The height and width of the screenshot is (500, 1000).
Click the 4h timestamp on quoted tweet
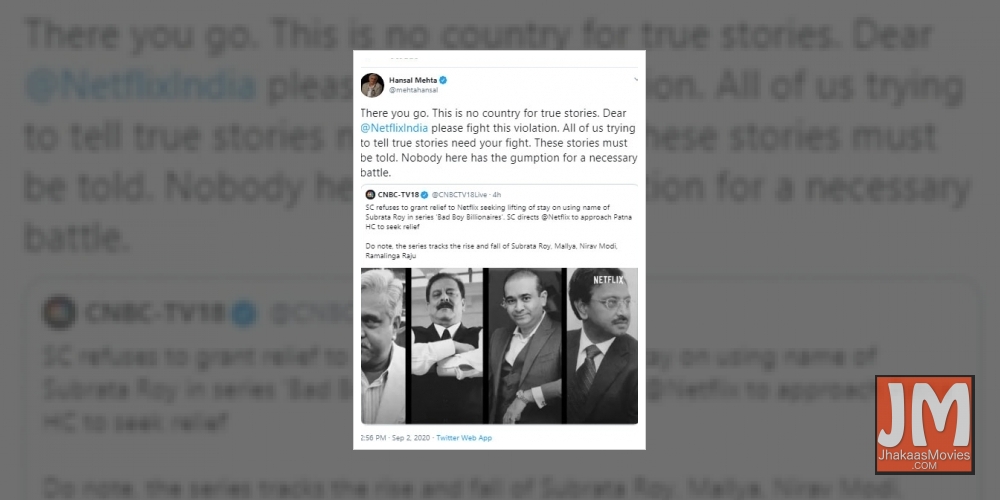tap(497, 195)
